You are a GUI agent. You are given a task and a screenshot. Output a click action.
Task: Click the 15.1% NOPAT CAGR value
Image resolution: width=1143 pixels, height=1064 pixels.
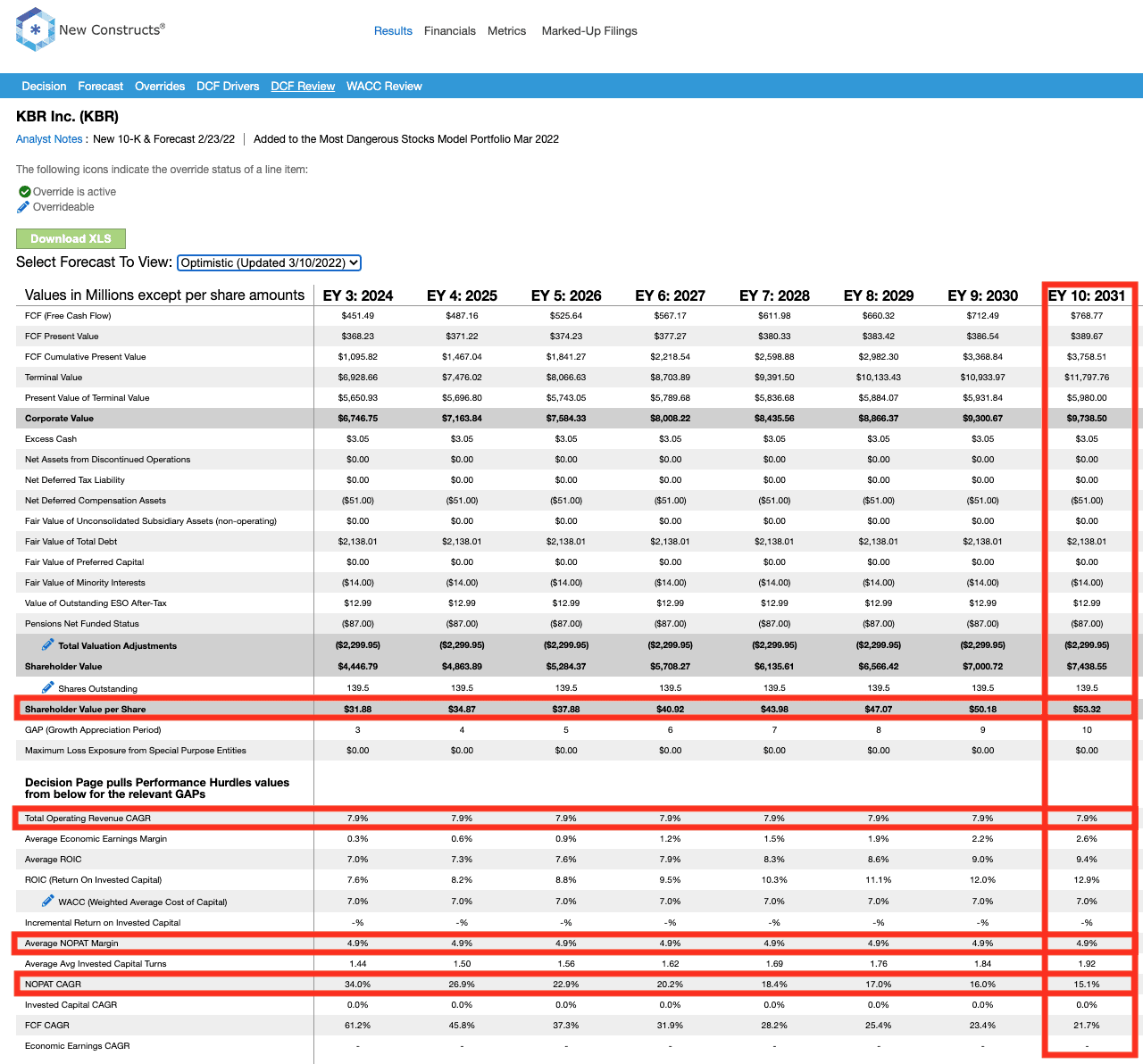(1087, 985)
